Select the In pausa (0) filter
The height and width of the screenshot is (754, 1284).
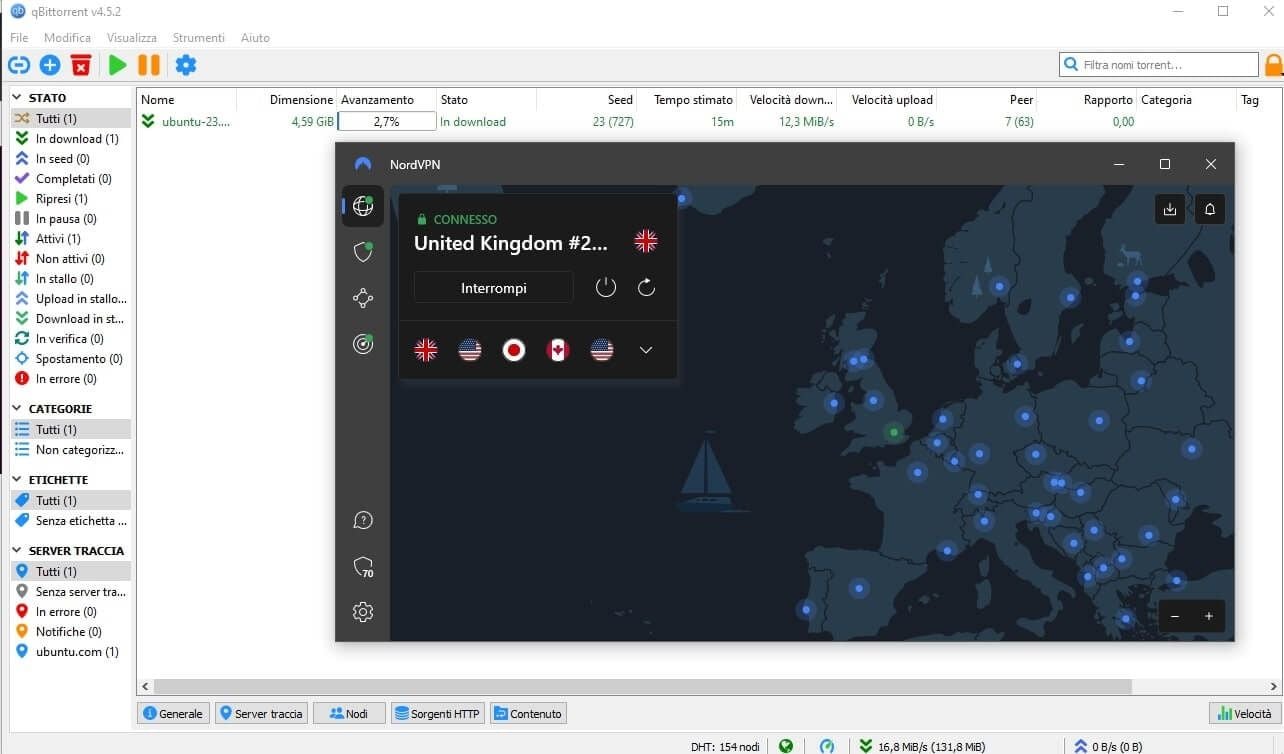pyautogui.click(x=71, y=219)
